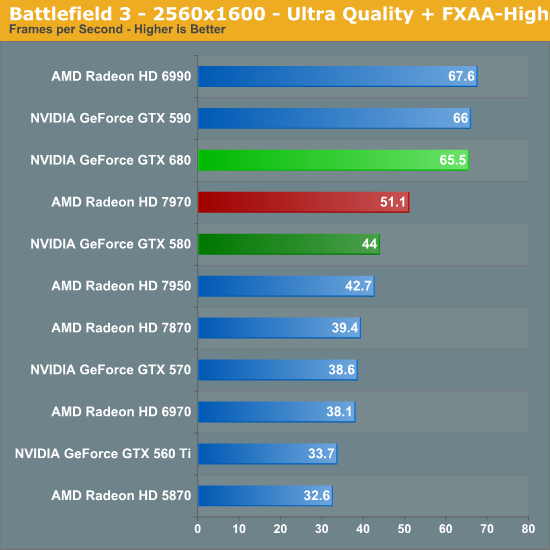Click the AMD Radeon HD 7970 label
The image size is (550, 550).
121,202
